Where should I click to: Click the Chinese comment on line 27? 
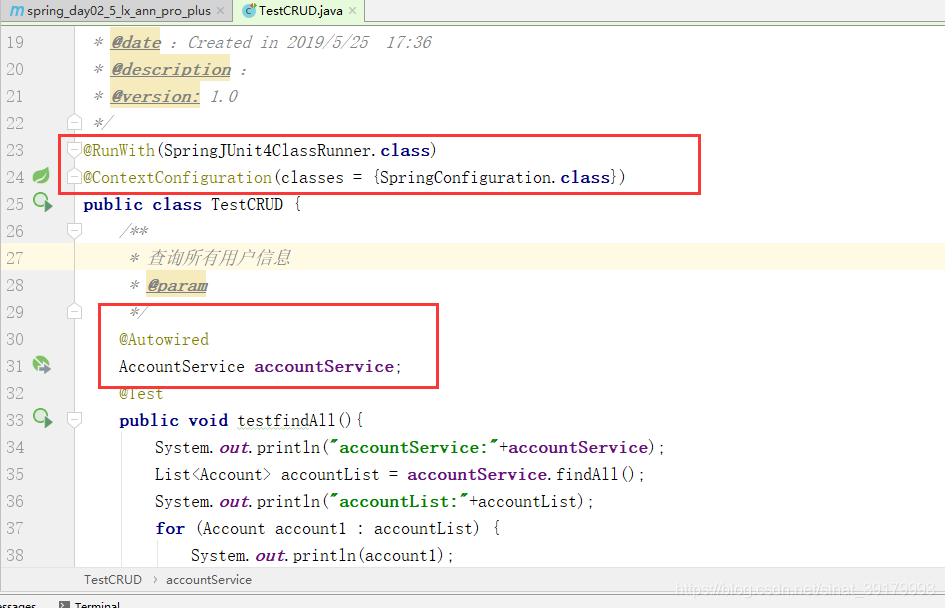pyautogui.click(x=219, y=258)
